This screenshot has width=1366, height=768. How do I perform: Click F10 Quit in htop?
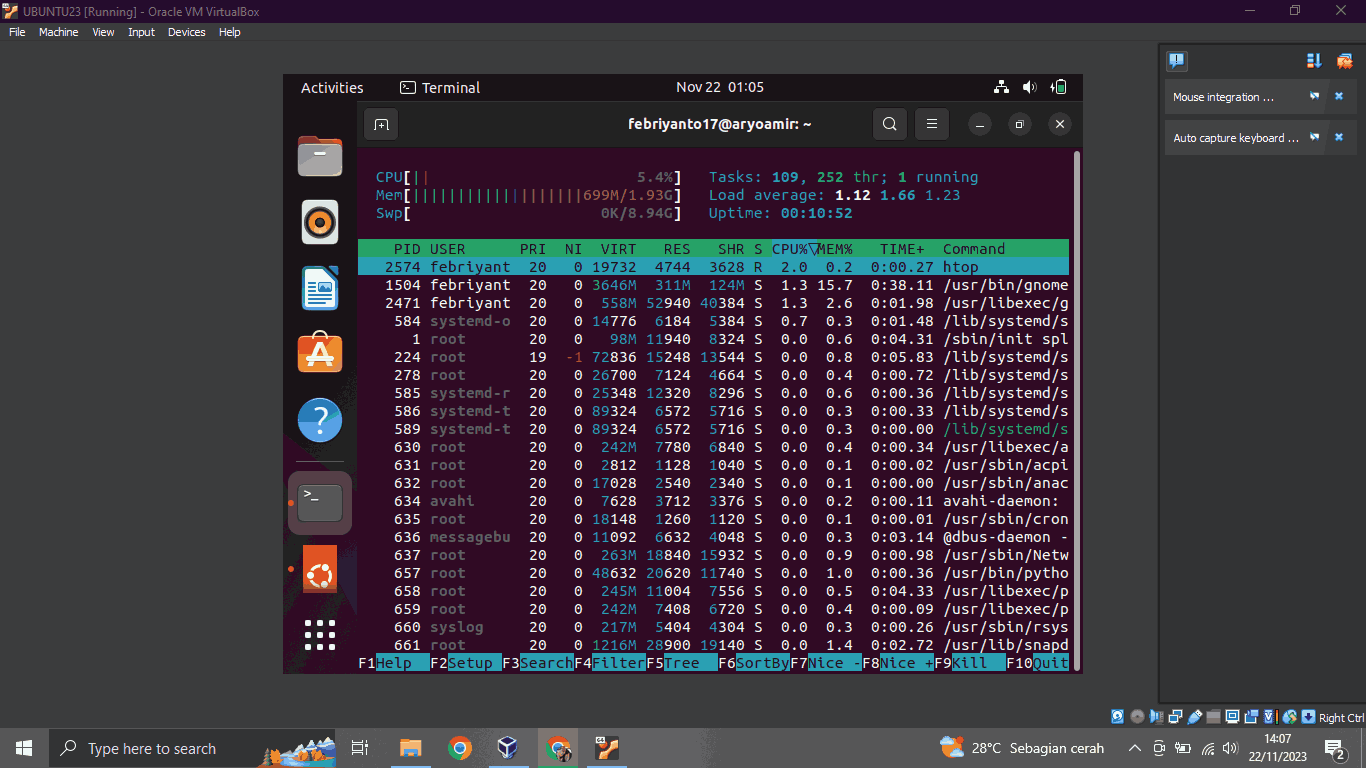[1037, 663]
